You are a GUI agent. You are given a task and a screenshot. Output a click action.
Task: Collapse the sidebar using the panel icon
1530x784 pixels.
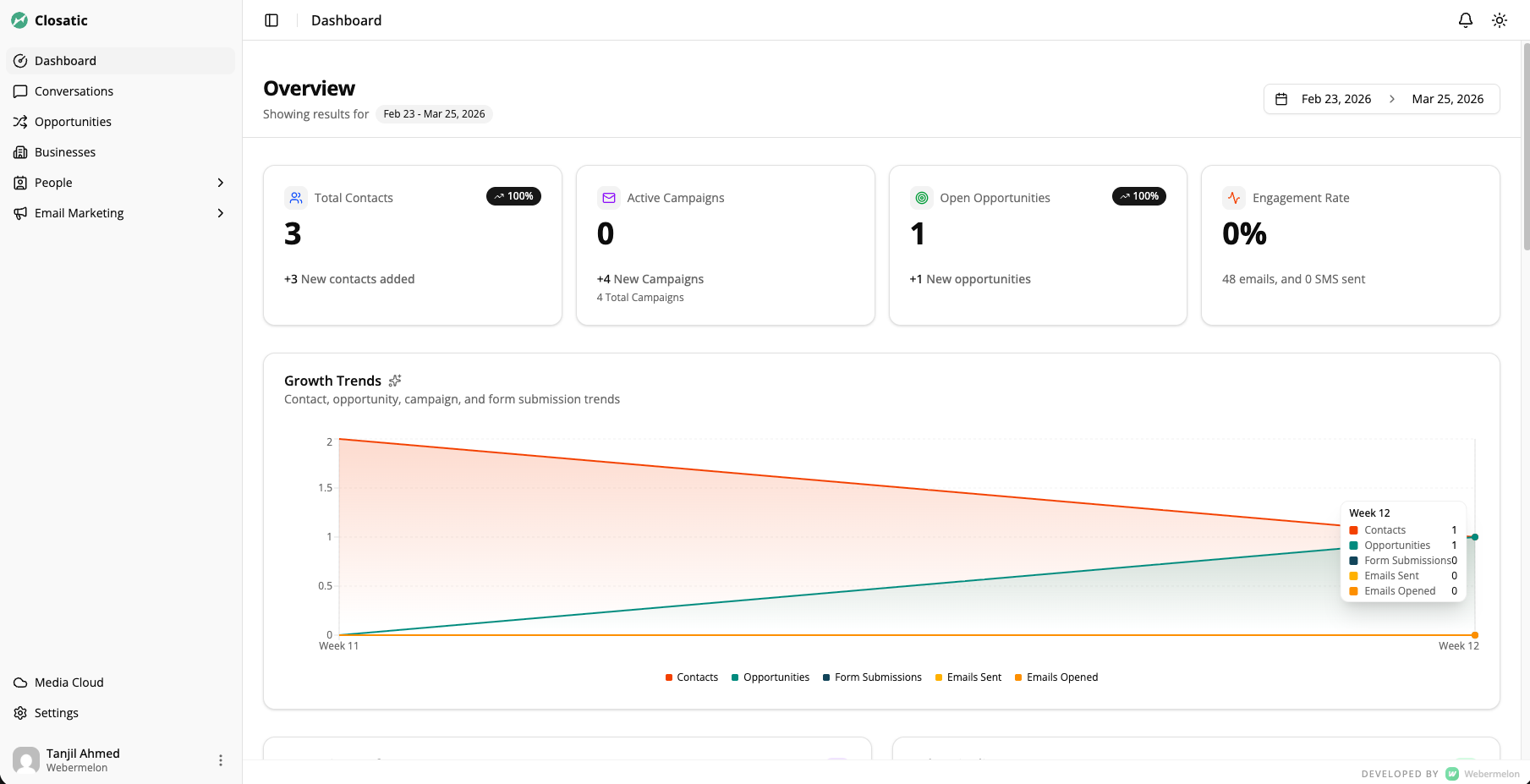click(x=271, y=19)
